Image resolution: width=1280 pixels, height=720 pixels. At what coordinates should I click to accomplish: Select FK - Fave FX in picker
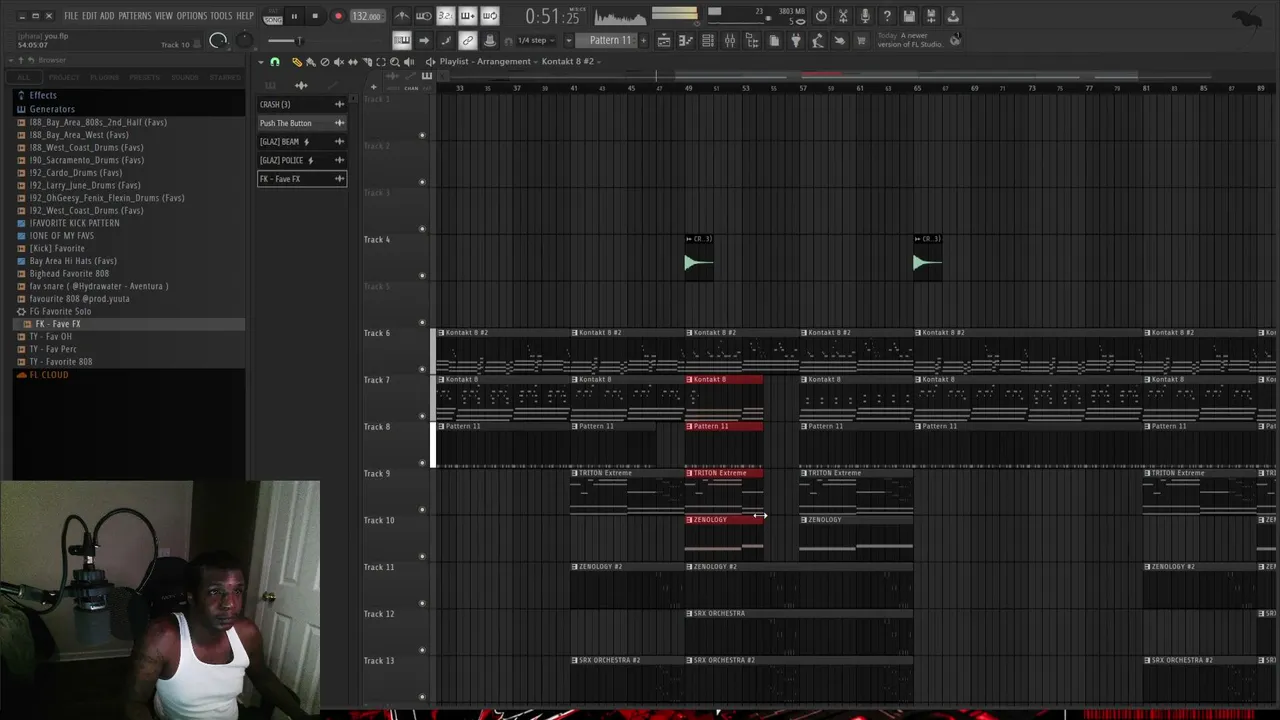[301, 179]
